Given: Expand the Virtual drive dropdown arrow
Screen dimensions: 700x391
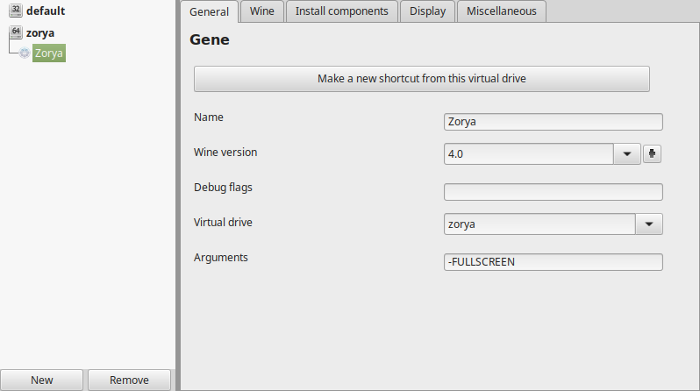Looking at the screenshot, I should tap(649, 224).
